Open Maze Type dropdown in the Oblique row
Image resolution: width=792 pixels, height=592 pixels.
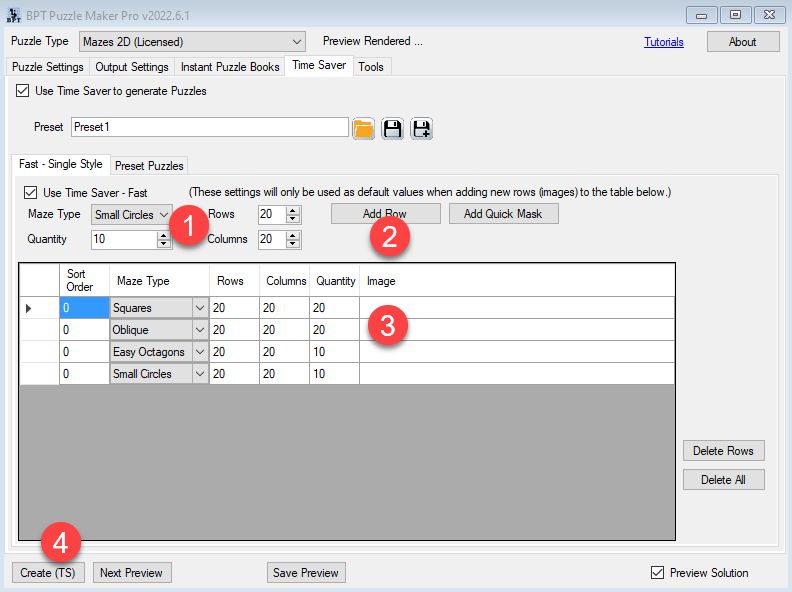click(200, 330)
